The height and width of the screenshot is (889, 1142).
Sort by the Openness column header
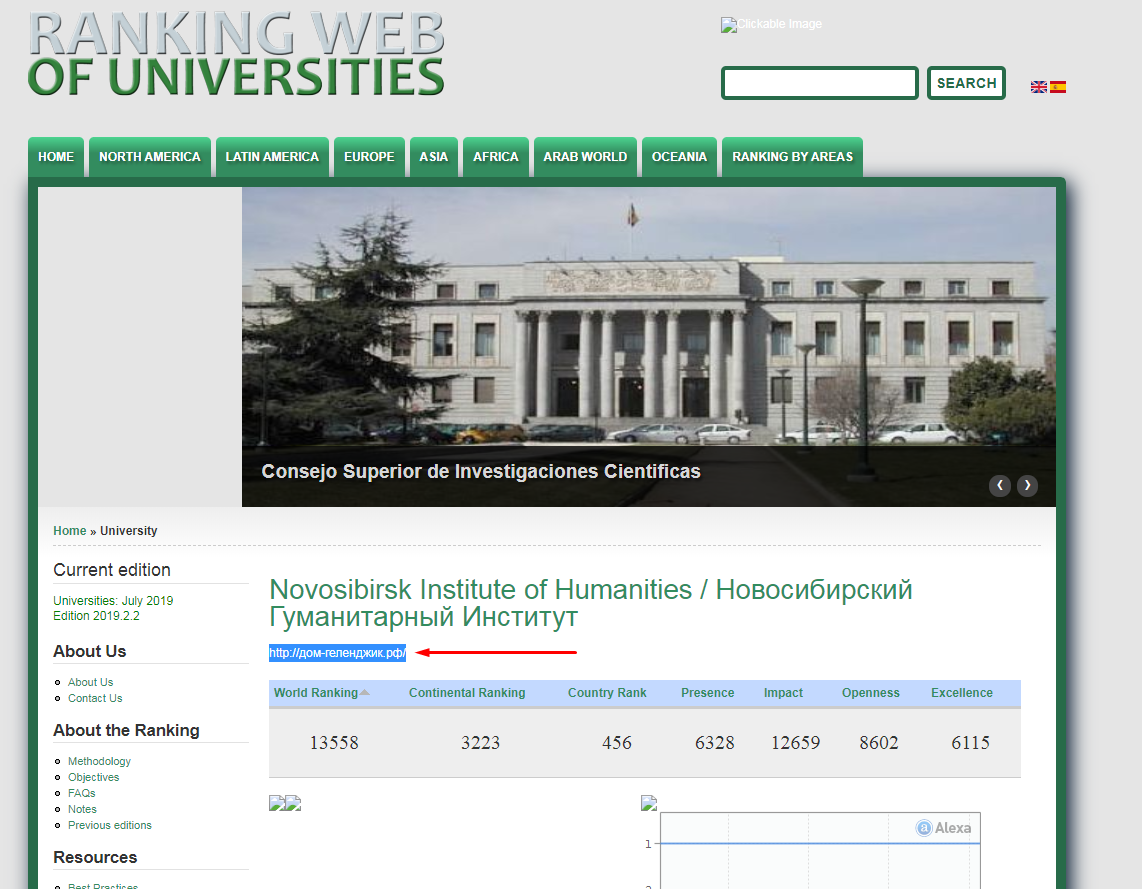point(870,692)
